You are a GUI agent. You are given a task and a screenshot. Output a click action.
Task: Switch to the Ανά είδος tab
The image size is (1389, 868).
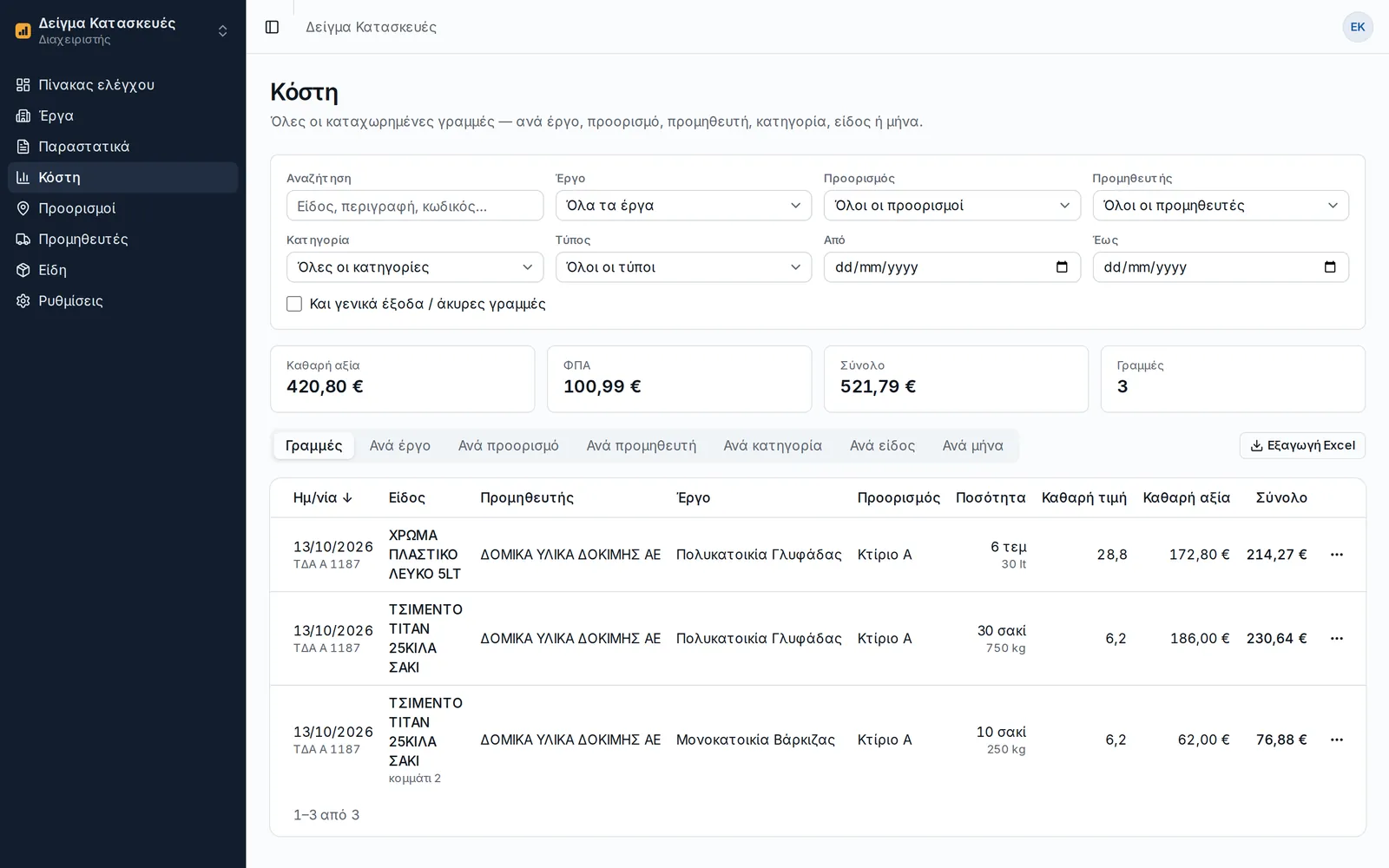tap(882, 445)
